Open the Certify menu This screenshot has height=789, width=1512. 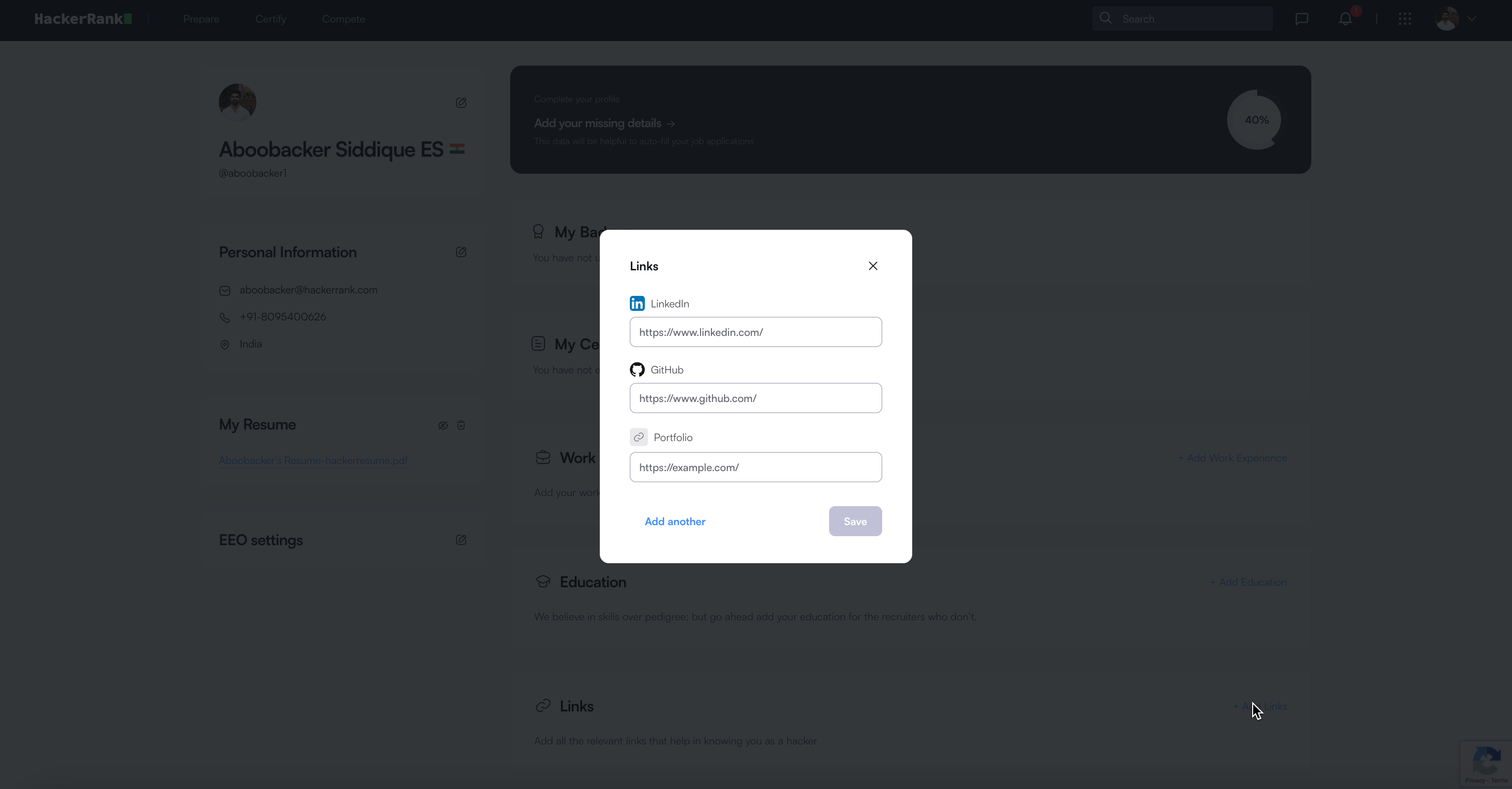click(270, 19)
